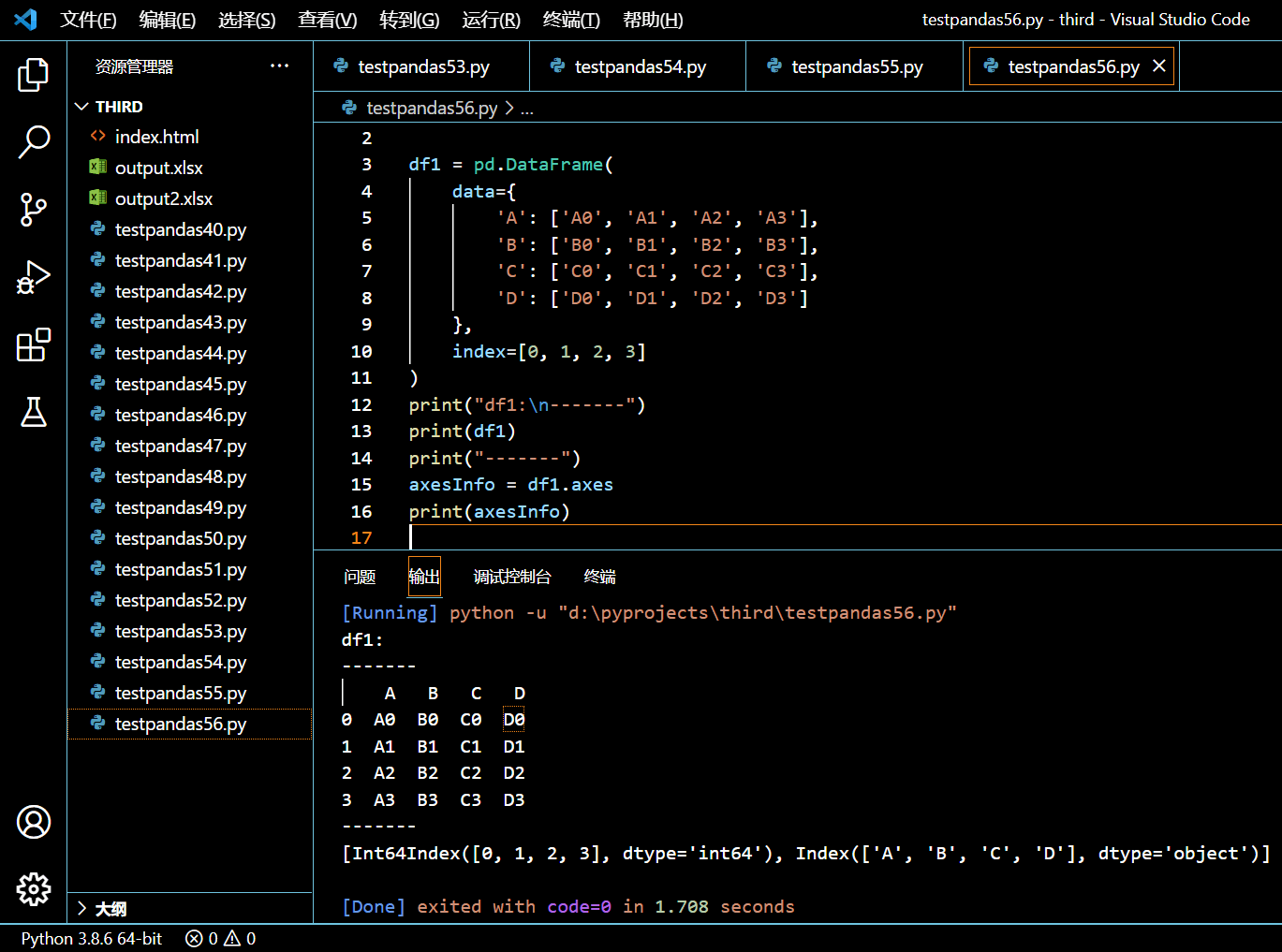This screenshot has height=952, width=1282.
Task: Open Run and Debug view icon
Action: tap(34, 278)
